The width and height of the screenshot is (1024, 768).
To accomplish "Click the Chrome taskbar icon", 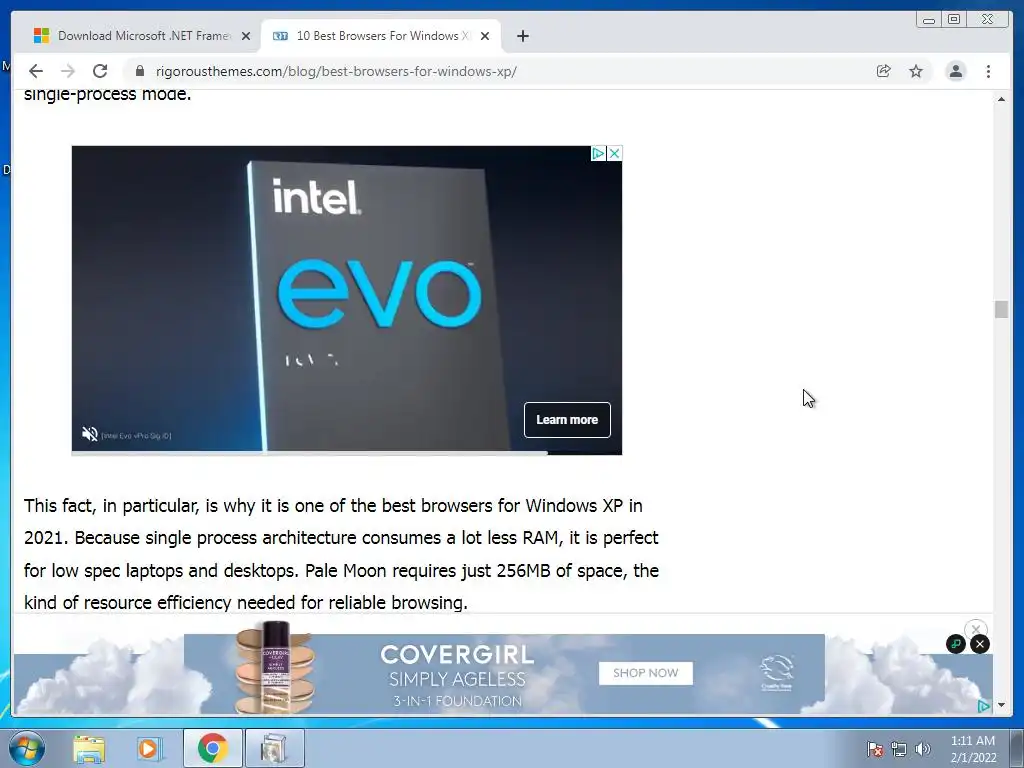I will [212, 748].
